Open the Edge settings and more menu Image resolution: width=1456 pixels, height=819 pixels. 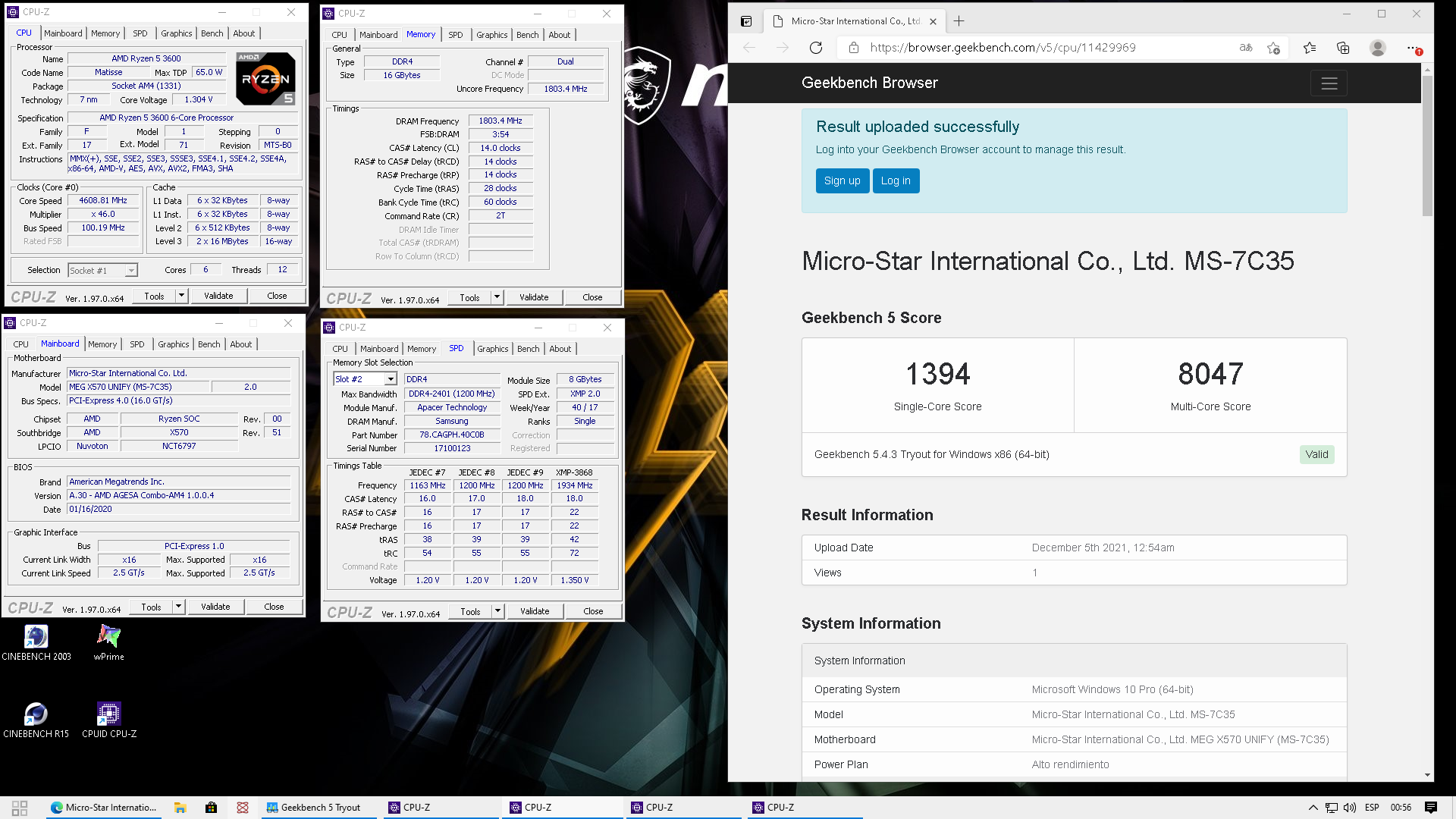[x=1413, y=48]
